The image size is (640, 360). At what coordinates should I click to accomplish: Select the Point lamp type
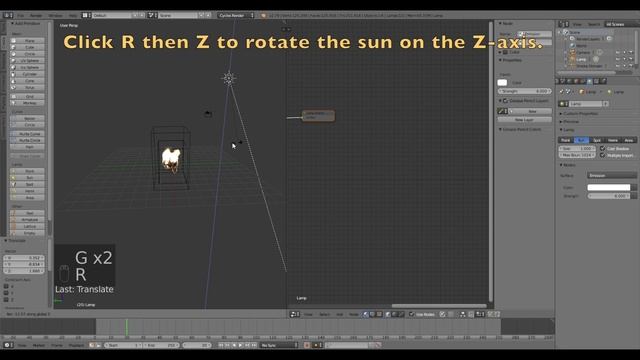point(566,140)
